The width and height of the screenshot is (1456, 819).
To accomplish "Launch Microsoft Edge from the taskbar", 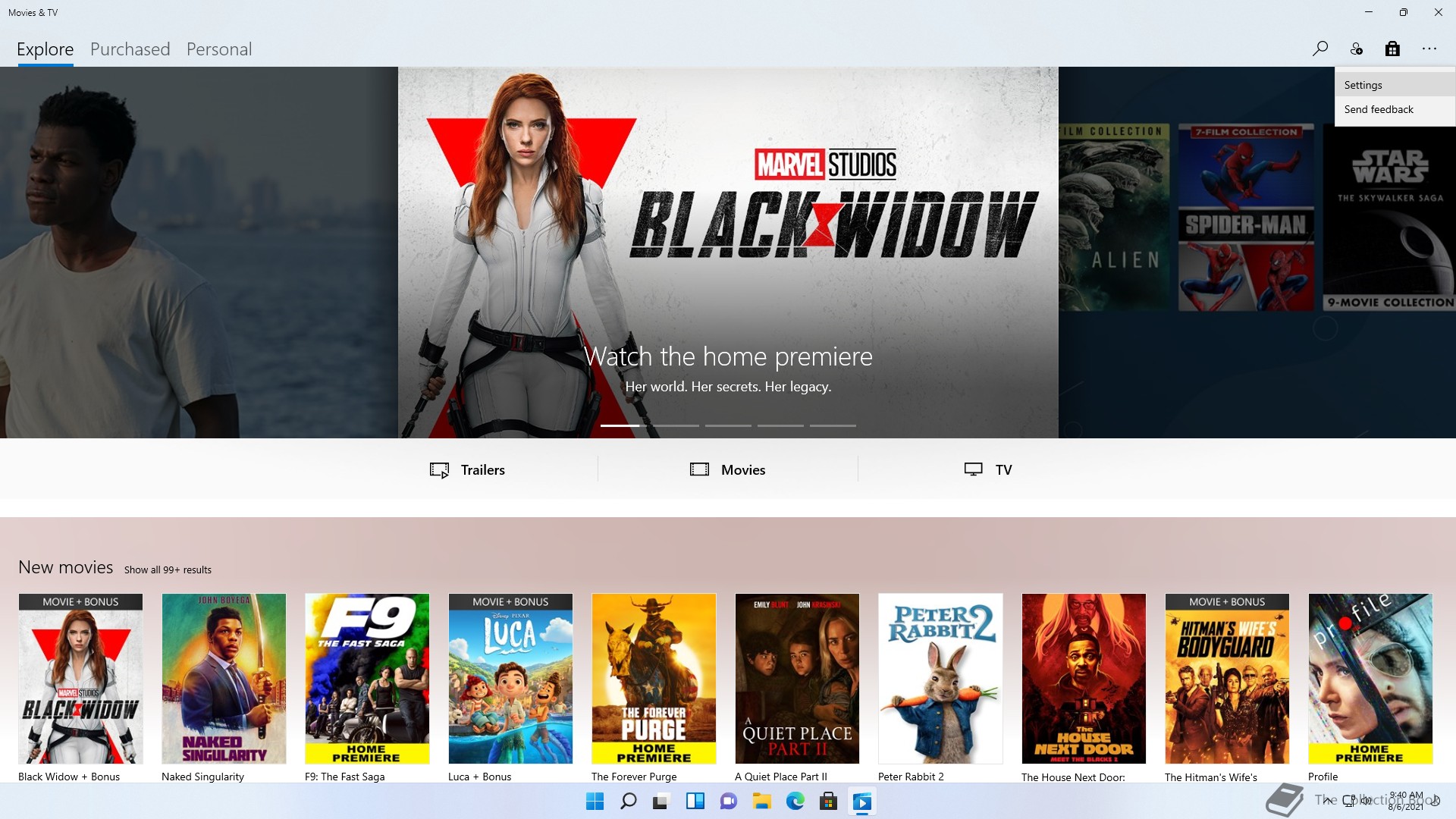I will 795,802.
